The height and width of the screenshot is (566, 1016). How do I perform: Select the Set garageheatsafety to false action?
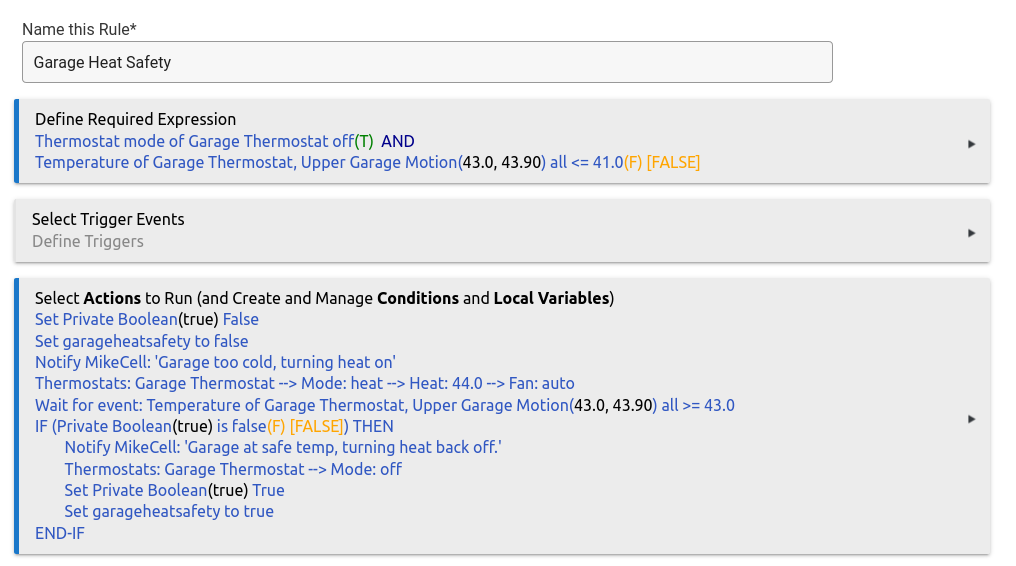[141, 341]
